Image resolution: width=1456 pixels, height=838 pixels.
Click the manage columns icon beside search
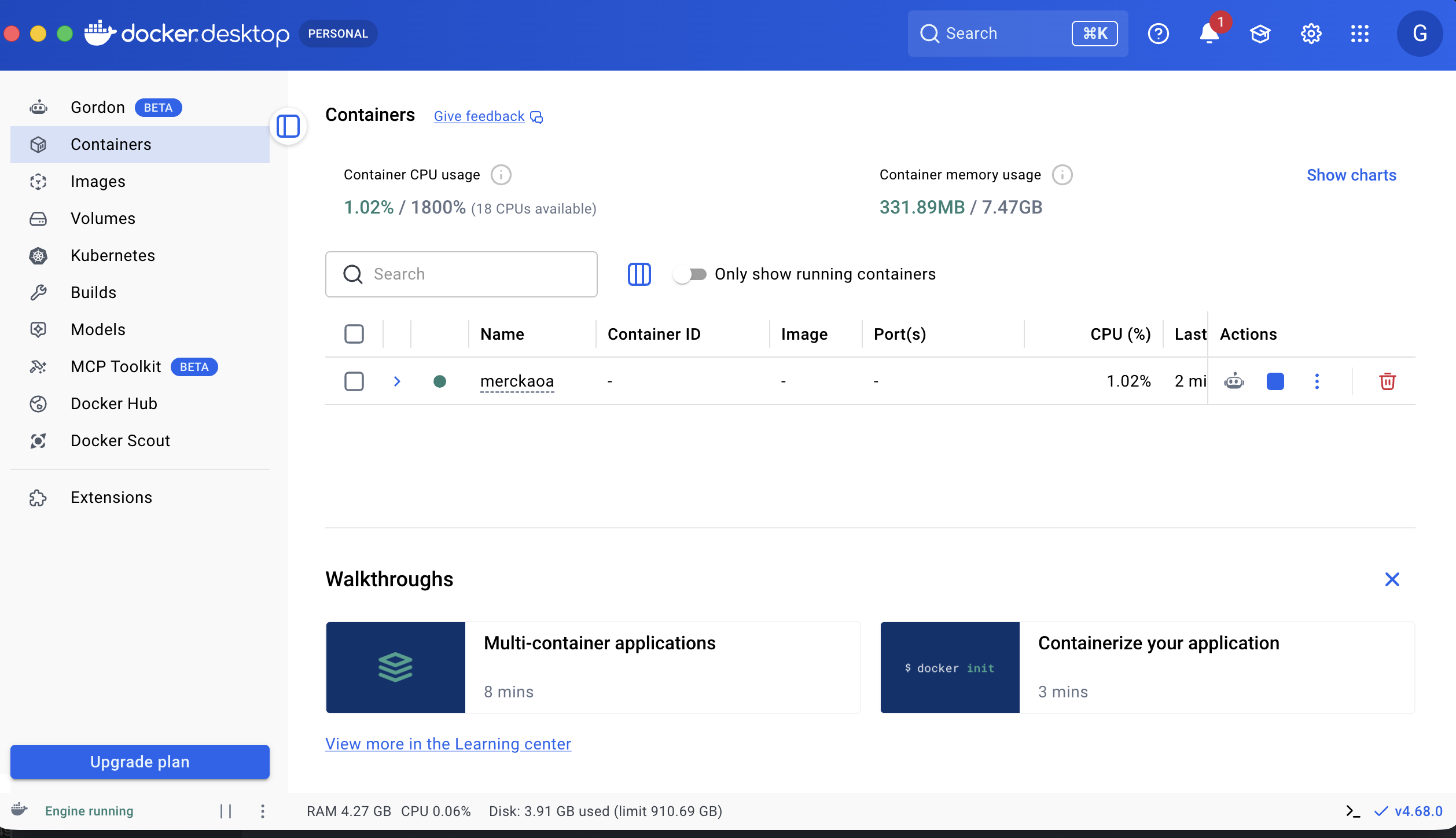coord(639,274)
